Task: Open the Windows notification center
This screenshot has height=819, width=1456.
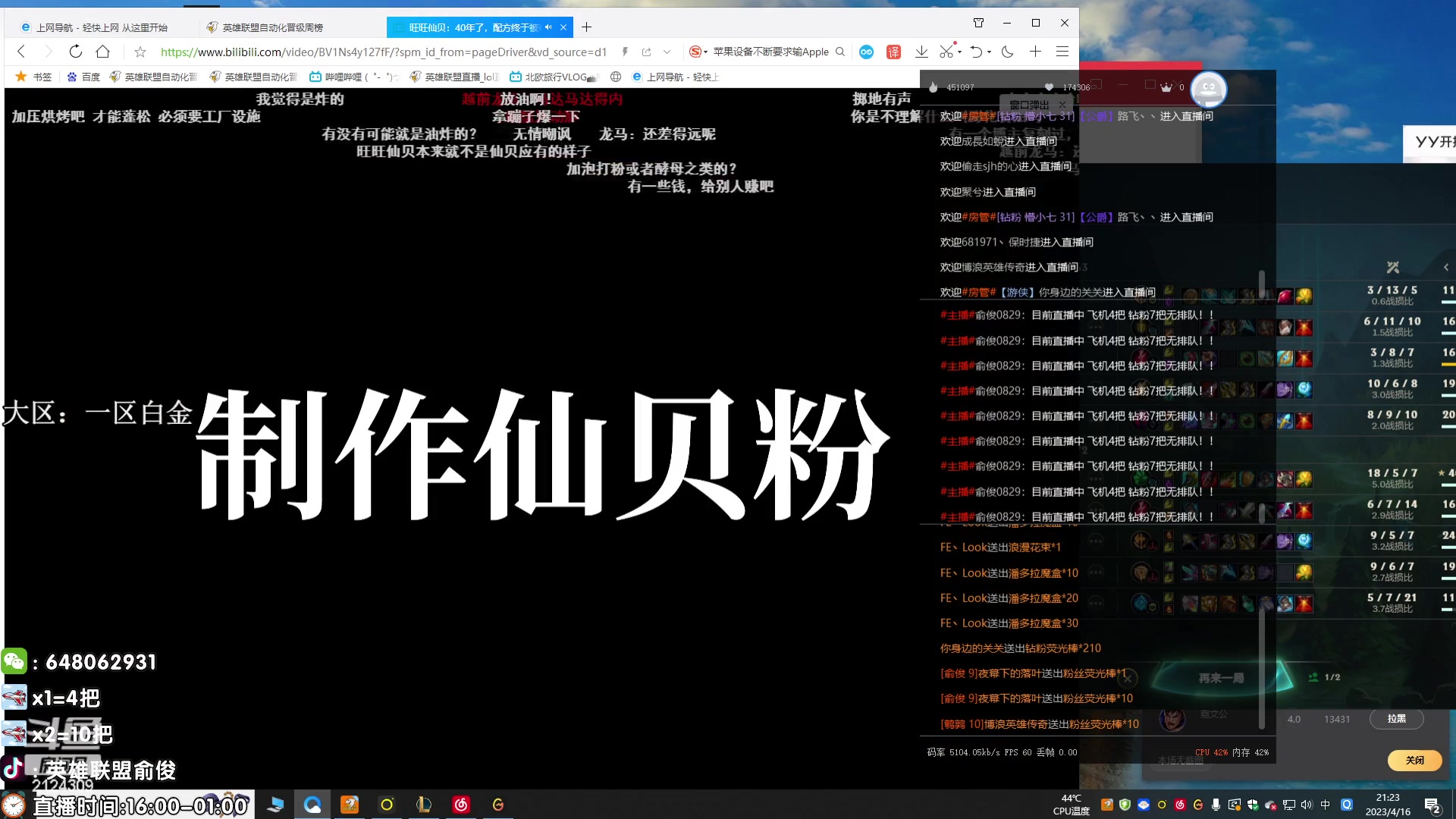Action: [x=1432, y=805]
